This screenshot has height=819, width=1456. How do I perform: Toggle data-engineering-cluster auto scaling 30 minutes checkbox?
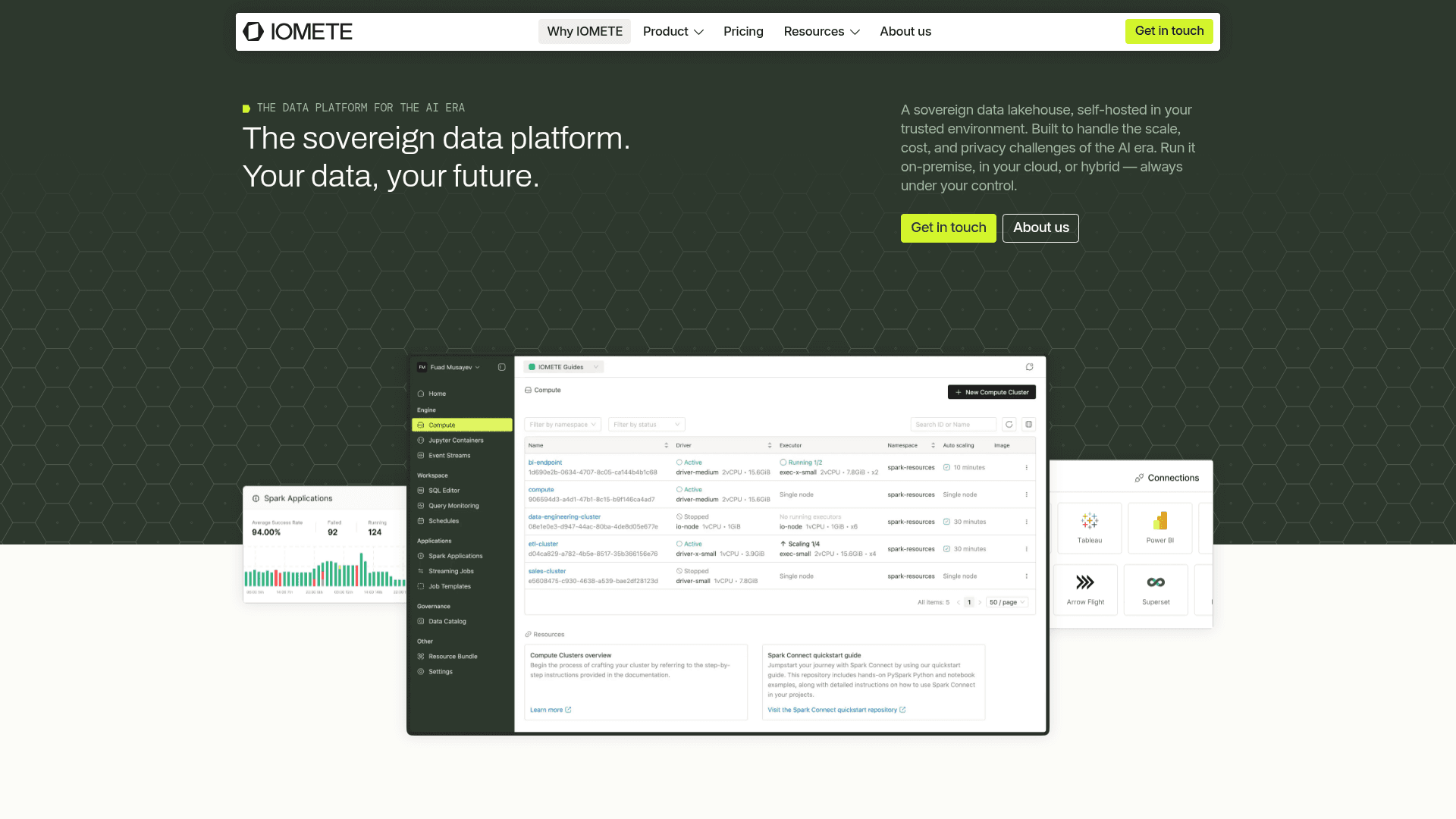point(946,522)
